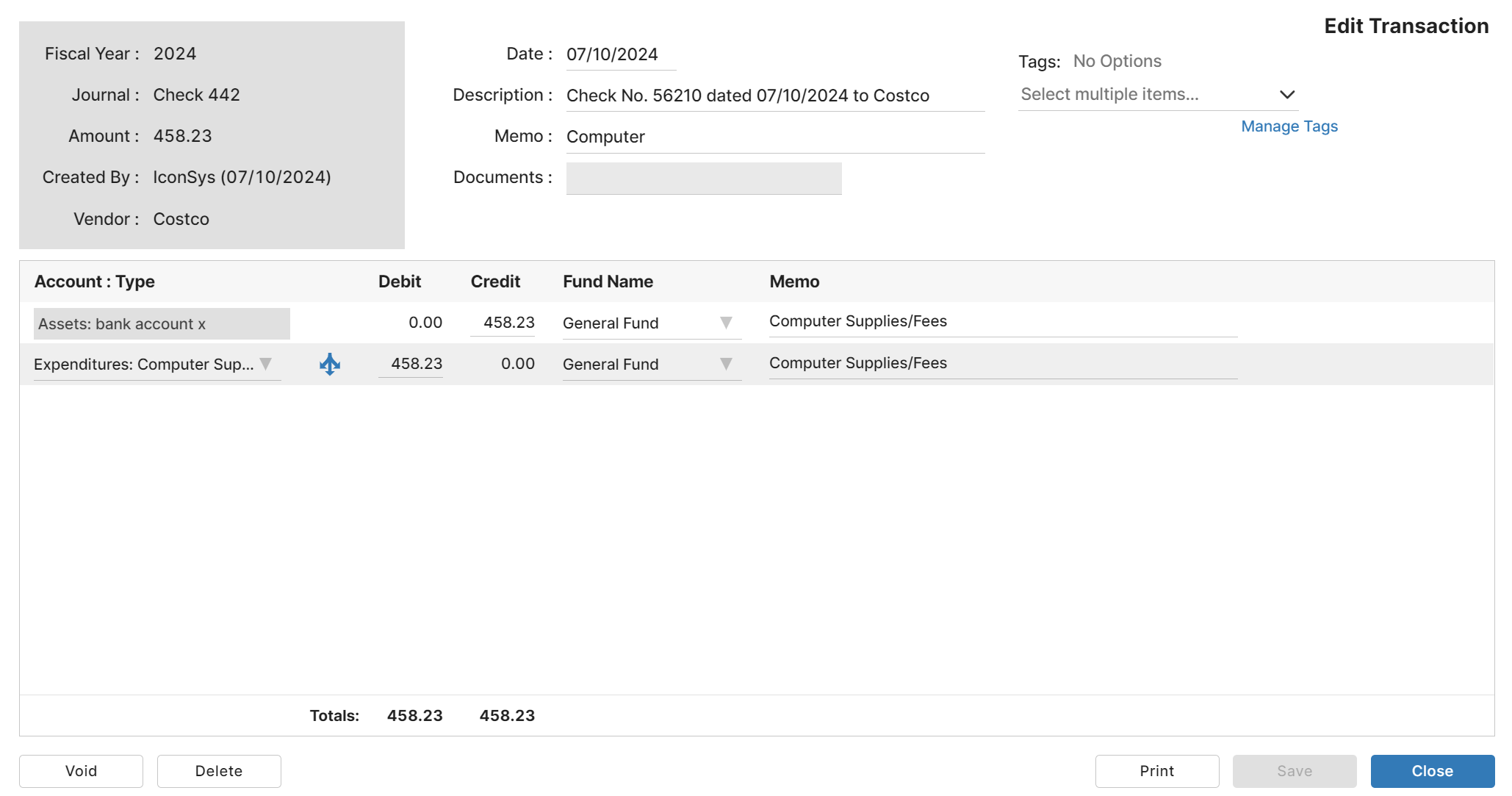Click the blue split icon on Expenditures row
The image size is (1512, 796).
click(330, 364)
